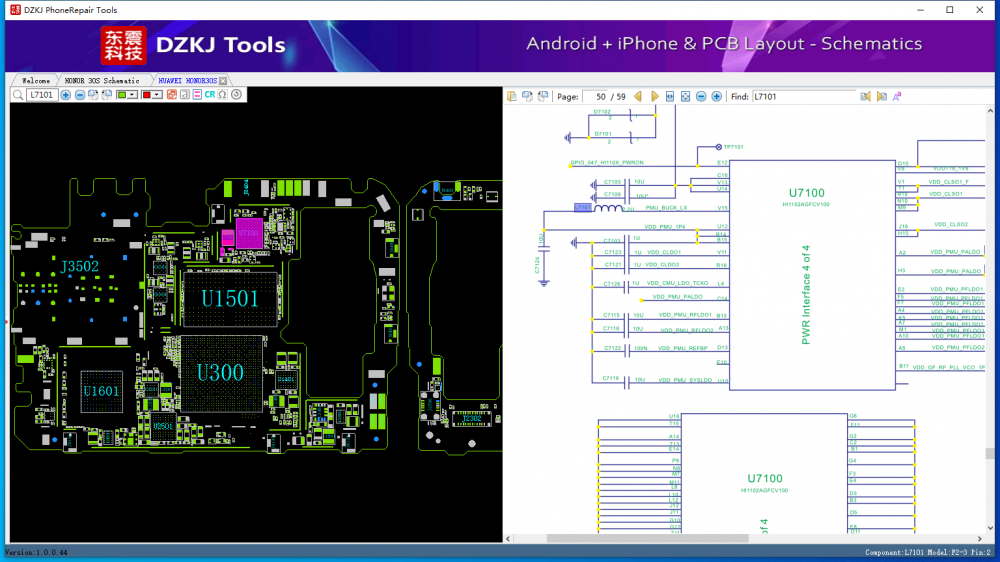
Task: Click the schematic horizontal scrollbar thumb
Action: (647, 539)
